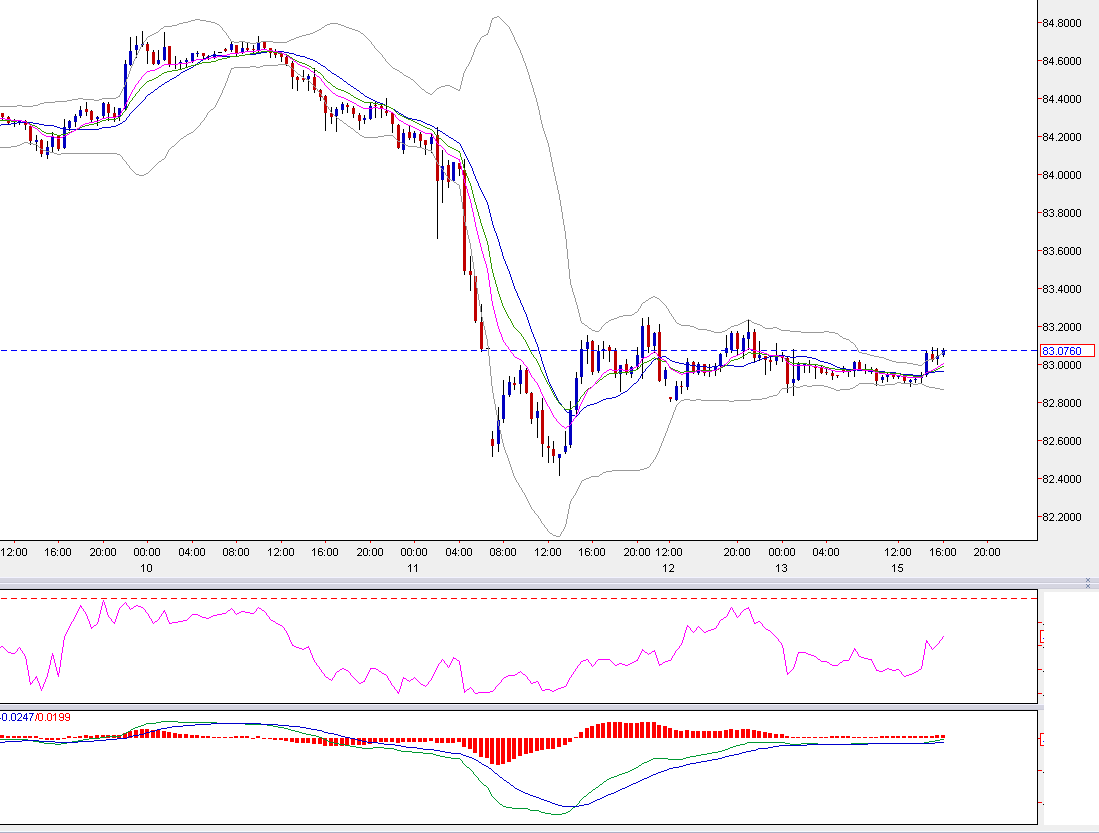Click the date label 10 on time axis
The image size is (1099, 833).
point(146,568)
